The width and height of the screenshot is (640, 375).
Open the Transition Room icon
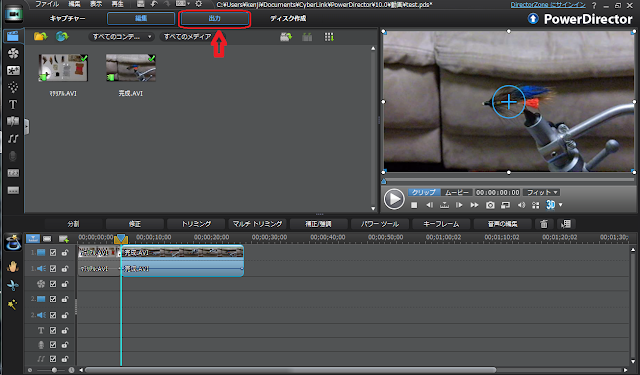(x=13, y=121)
